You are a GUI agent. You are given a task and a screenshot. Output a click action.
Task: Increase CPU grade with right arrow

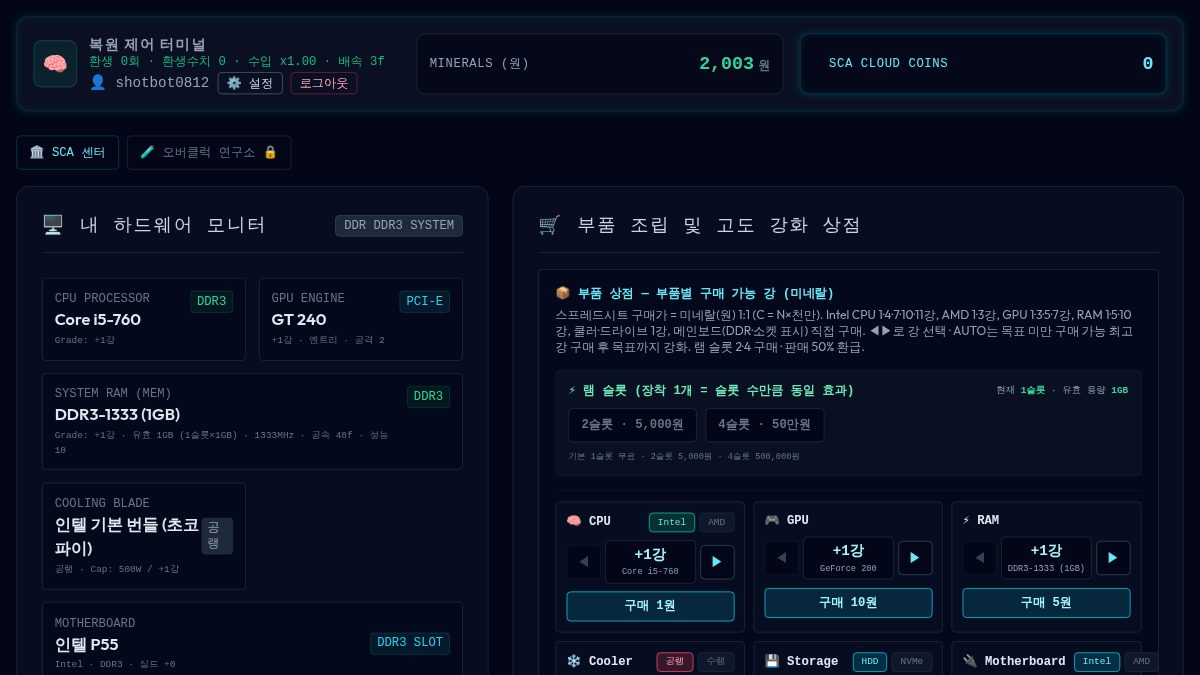pyautogui.click(x=717, y=562)
